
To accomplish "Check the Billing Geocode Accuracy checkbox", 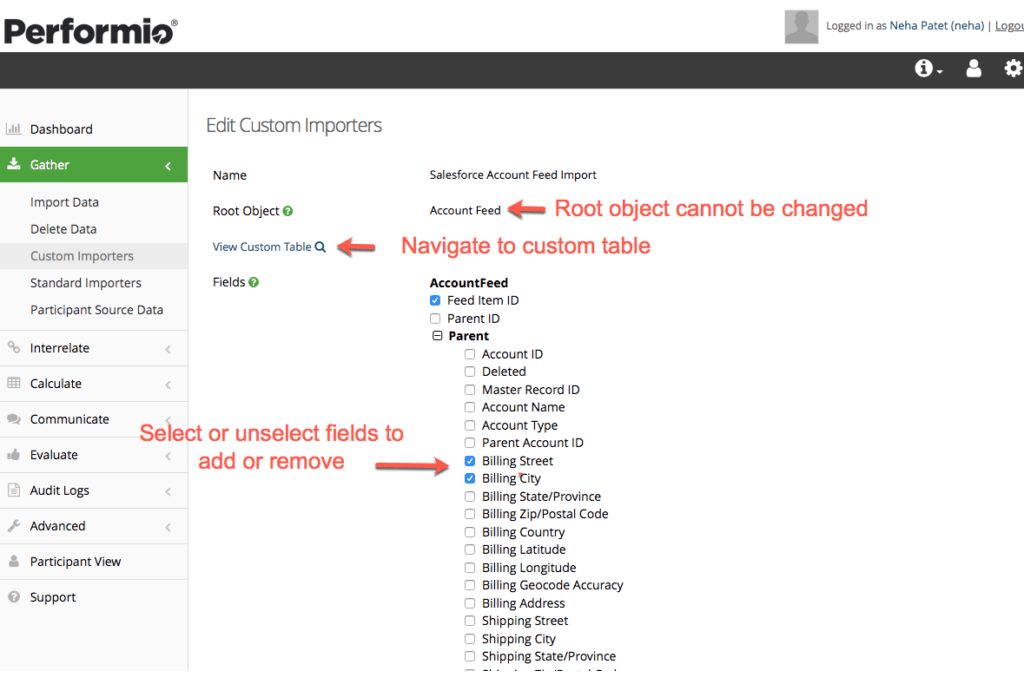I will pos(470,585).
